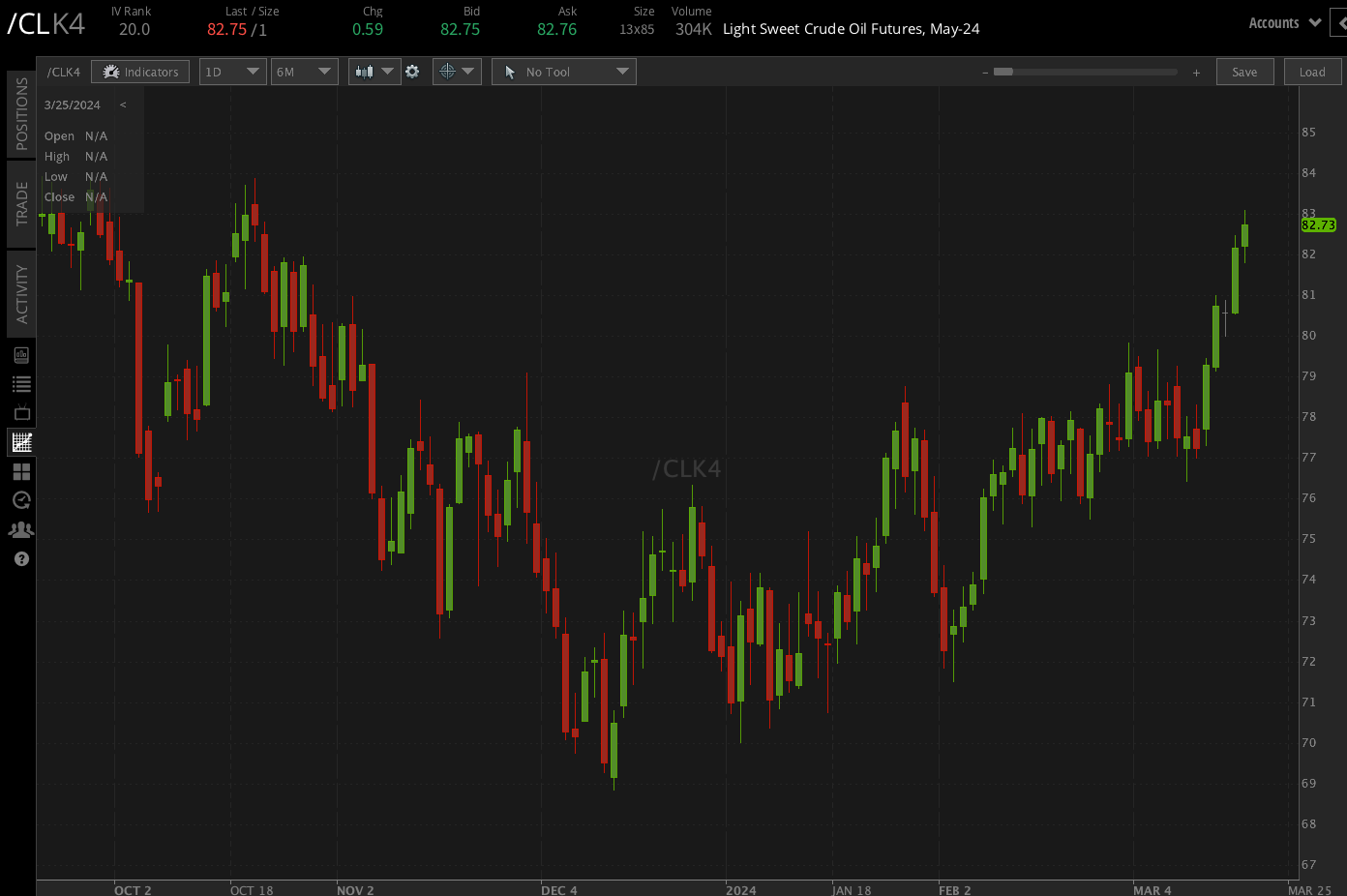This screenshot has height=896, width=1347.
Task: Click the Ask price 82.76
Action: pyautogui.click(x=556, y=29)
